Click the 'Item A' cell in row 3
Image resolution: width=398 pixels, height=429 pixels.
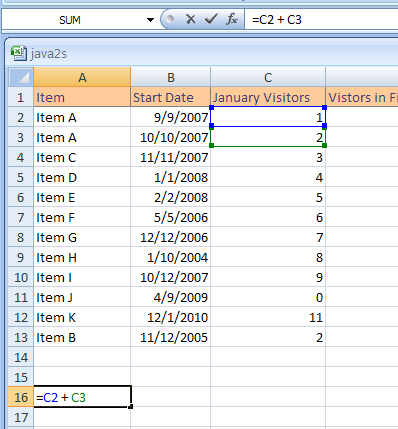point(82,137)
